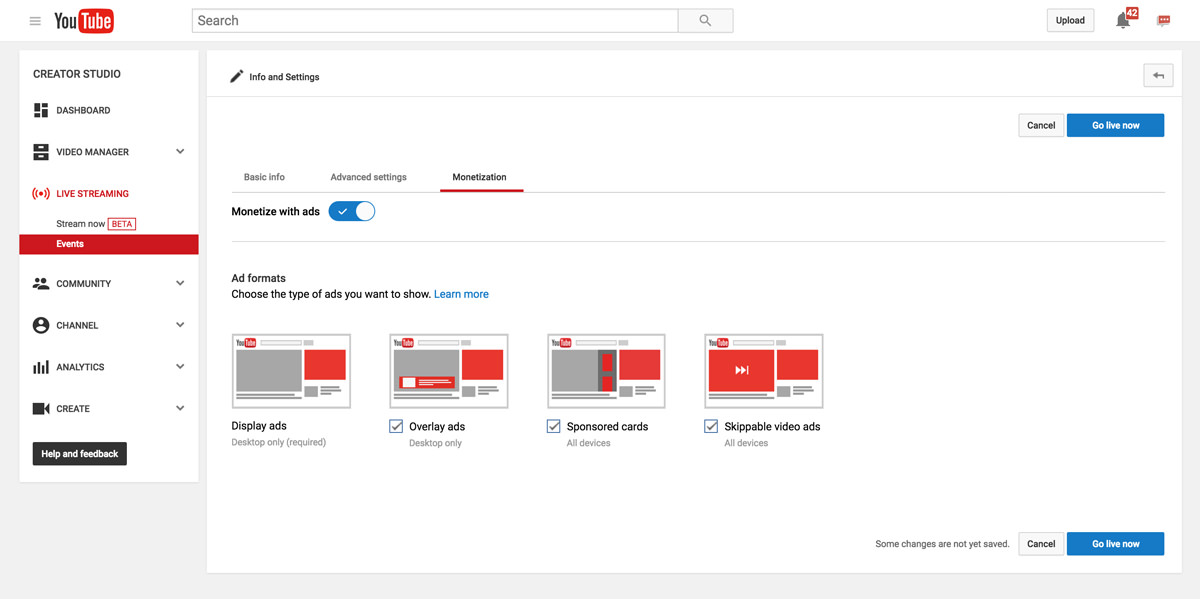Viewport: 1200px width, 599px height.
Task: Open the notifications bell
Action: tap(1123, 21)
